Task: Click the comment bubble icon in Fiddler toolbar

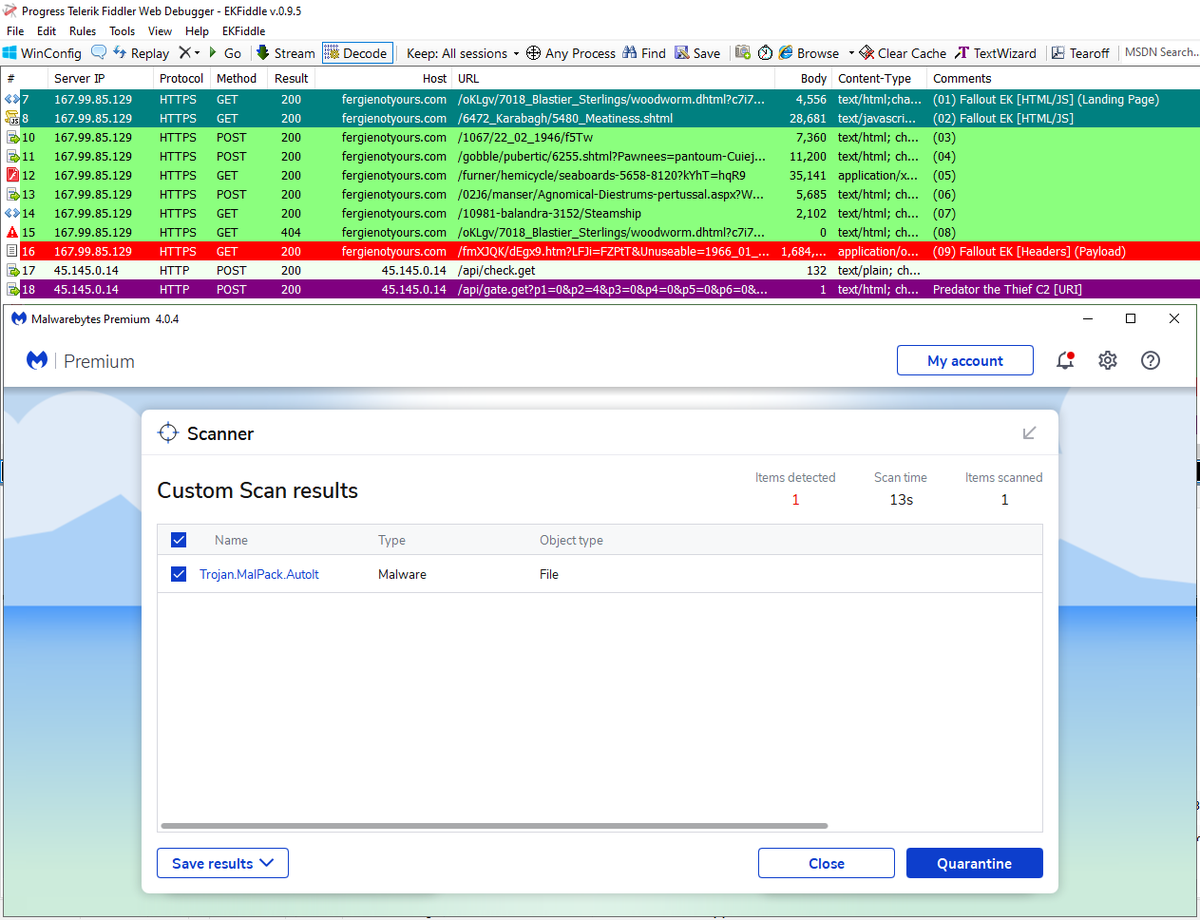Action: [98, 53]
